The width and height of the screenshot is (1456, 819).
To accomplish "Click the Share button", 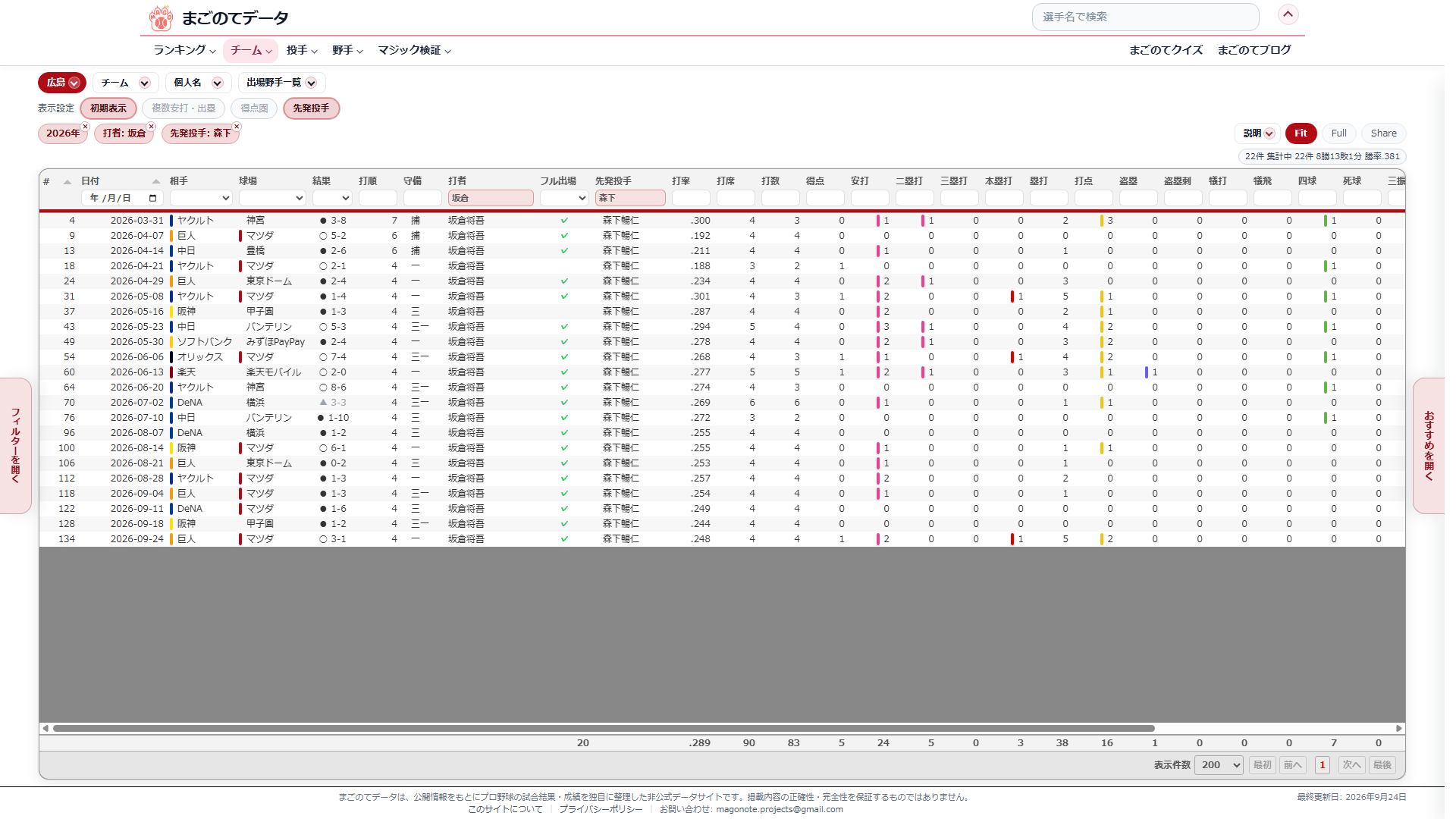I will point(1383,133).
